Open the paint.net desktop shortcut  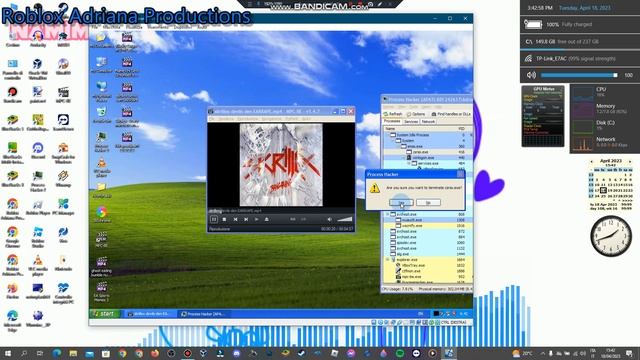point(38,95)
